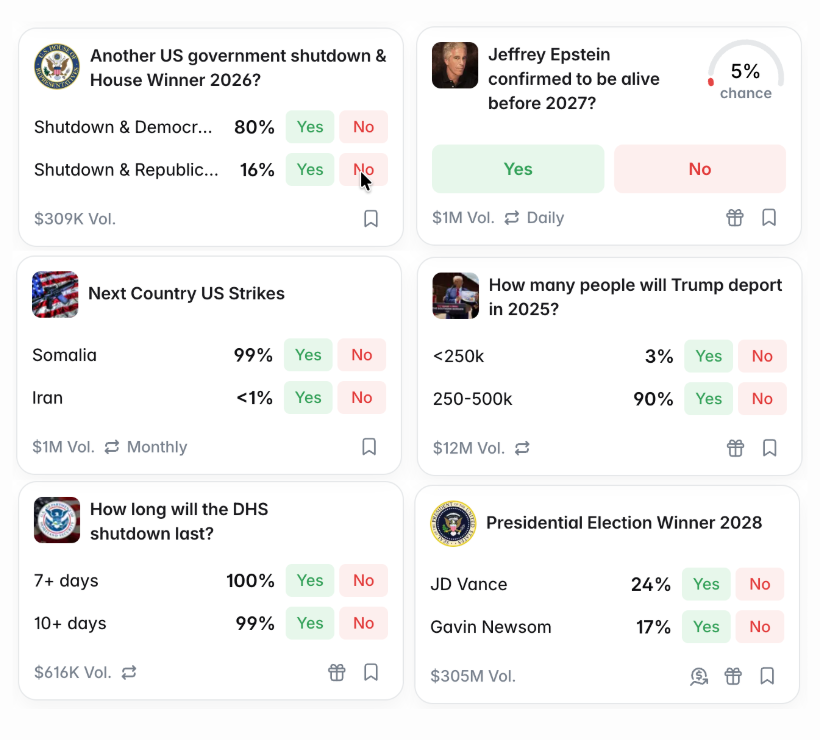Viewport: 820px width, 740px height.
Task: Open How long will DHS shutdown last
Action: click(x=179, y=521)
